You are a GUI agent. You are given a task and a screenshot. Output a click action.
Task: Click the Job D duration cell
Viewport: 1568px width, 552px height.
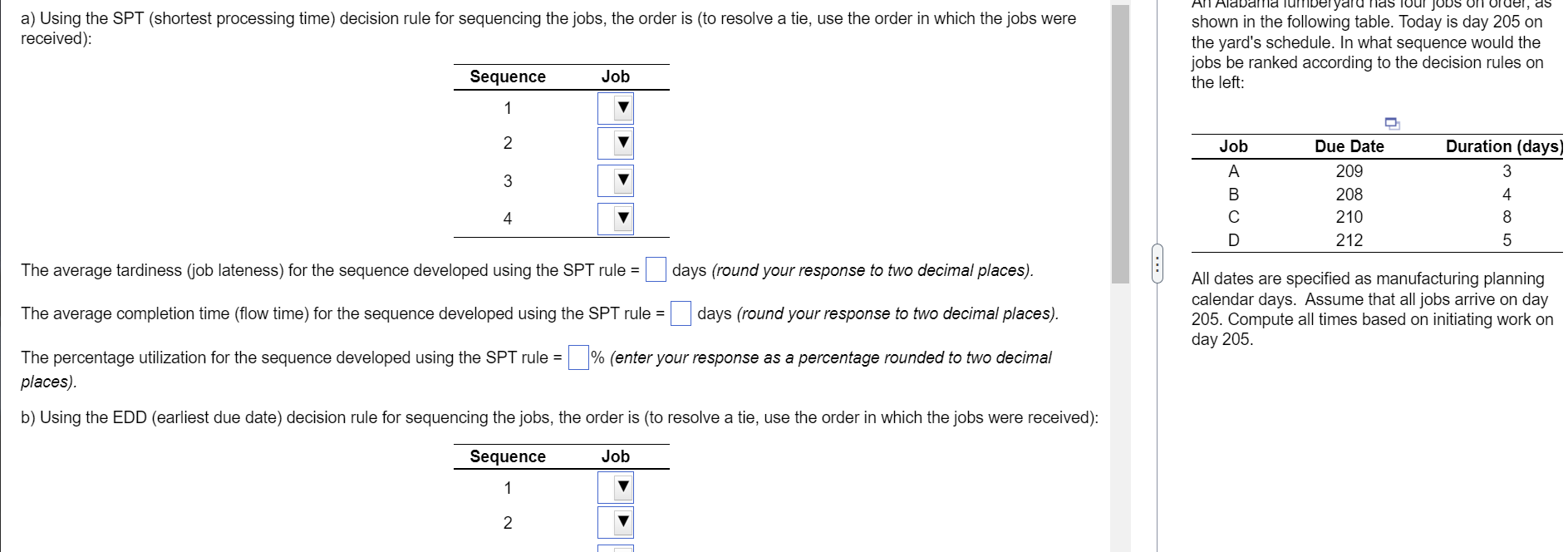pos(1507,240)
